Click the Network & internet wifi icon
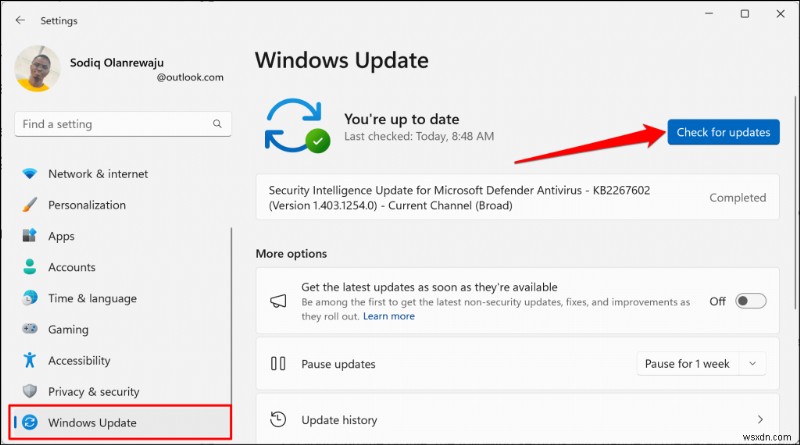Screen dimensions: 800x445 (30, 174)
